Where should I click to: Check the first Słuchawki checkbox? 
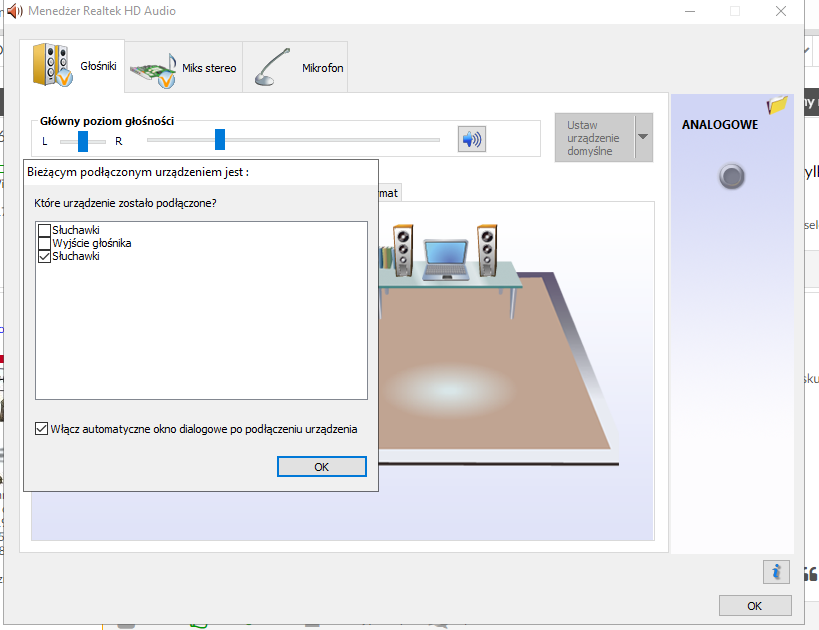tap(44, 230)
